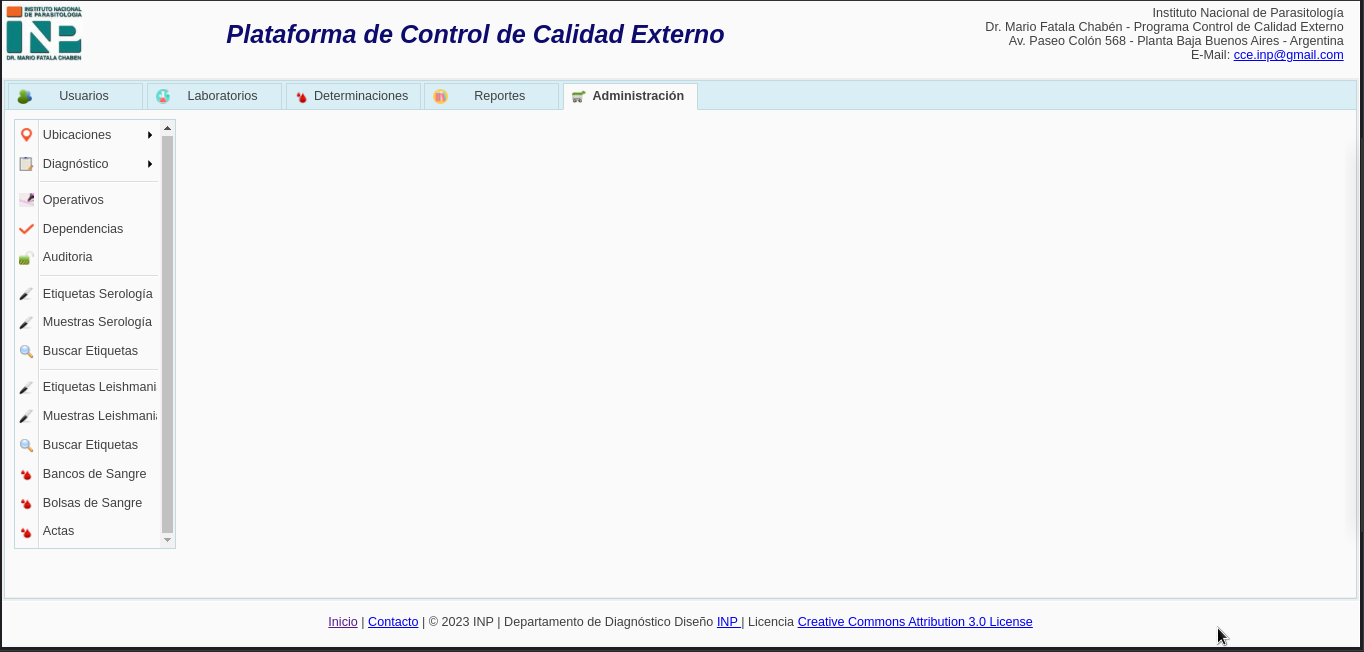Screen dimensions: 1364x652
Task: Open the Creative Commons Attribution license link
Action: [914, 622]
